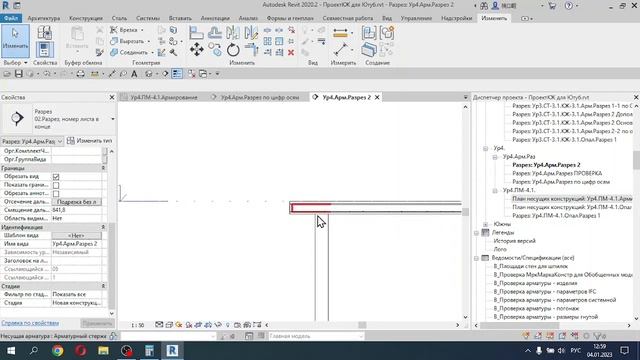Viewport: 640px width, 360px height.
Task: Switch to the Ур4.ПМ-4.1.Армирование view tab
Action: click(160, 98)
